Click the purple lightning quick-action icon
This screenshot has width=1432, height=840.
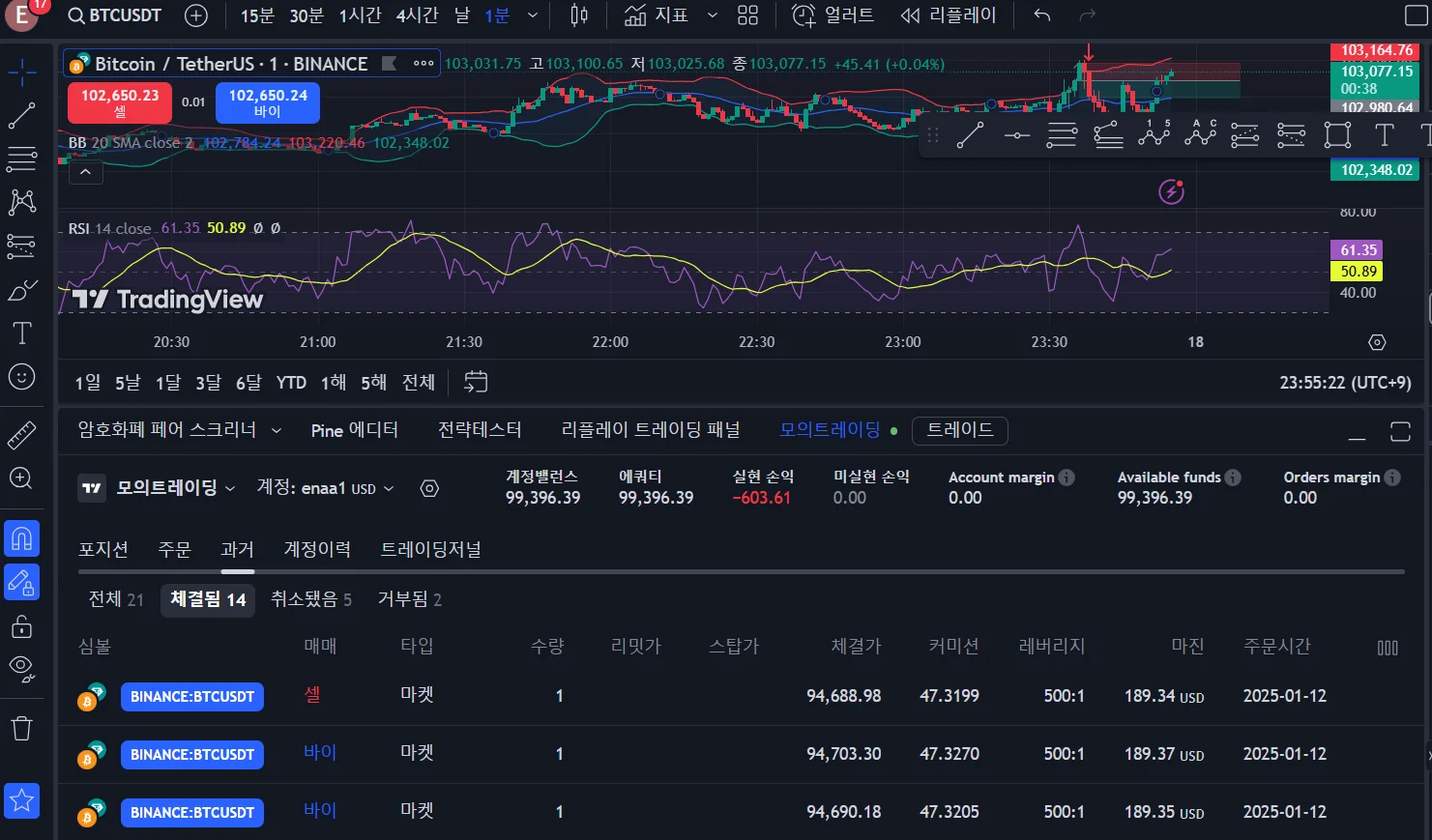(x=1172, y=191)
